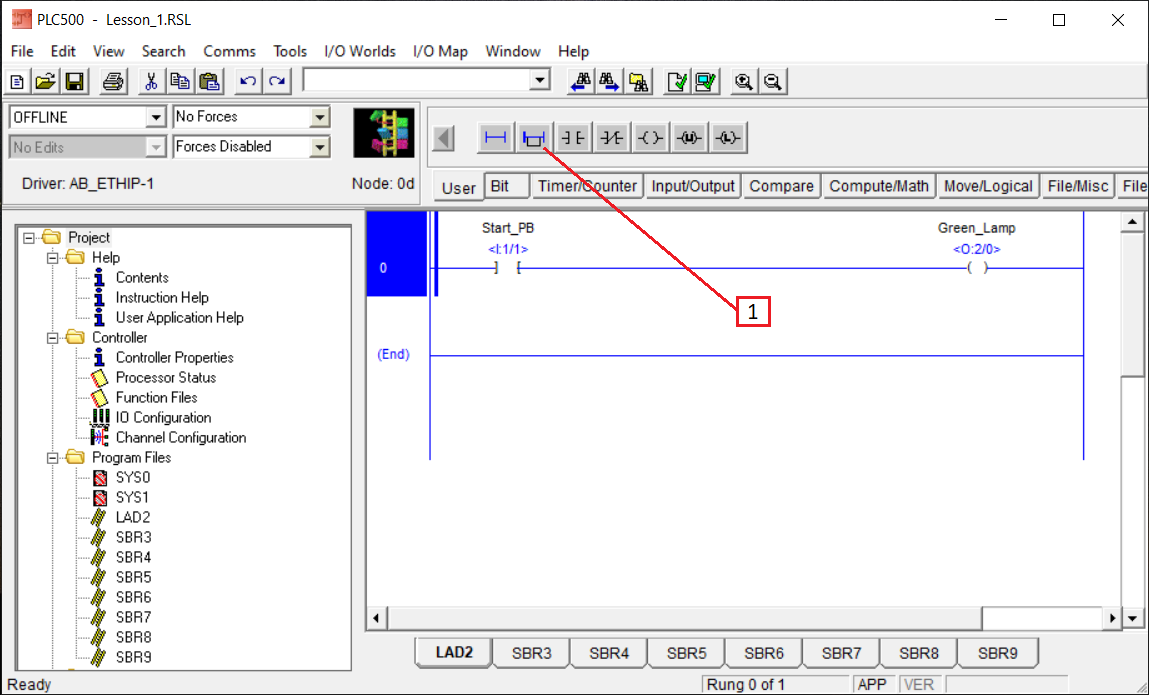The height and width of the screenshot is (695, 1149).
Task: Click the Copy toolbar icon
Action: pyautogui.click(x=180, y=81)
